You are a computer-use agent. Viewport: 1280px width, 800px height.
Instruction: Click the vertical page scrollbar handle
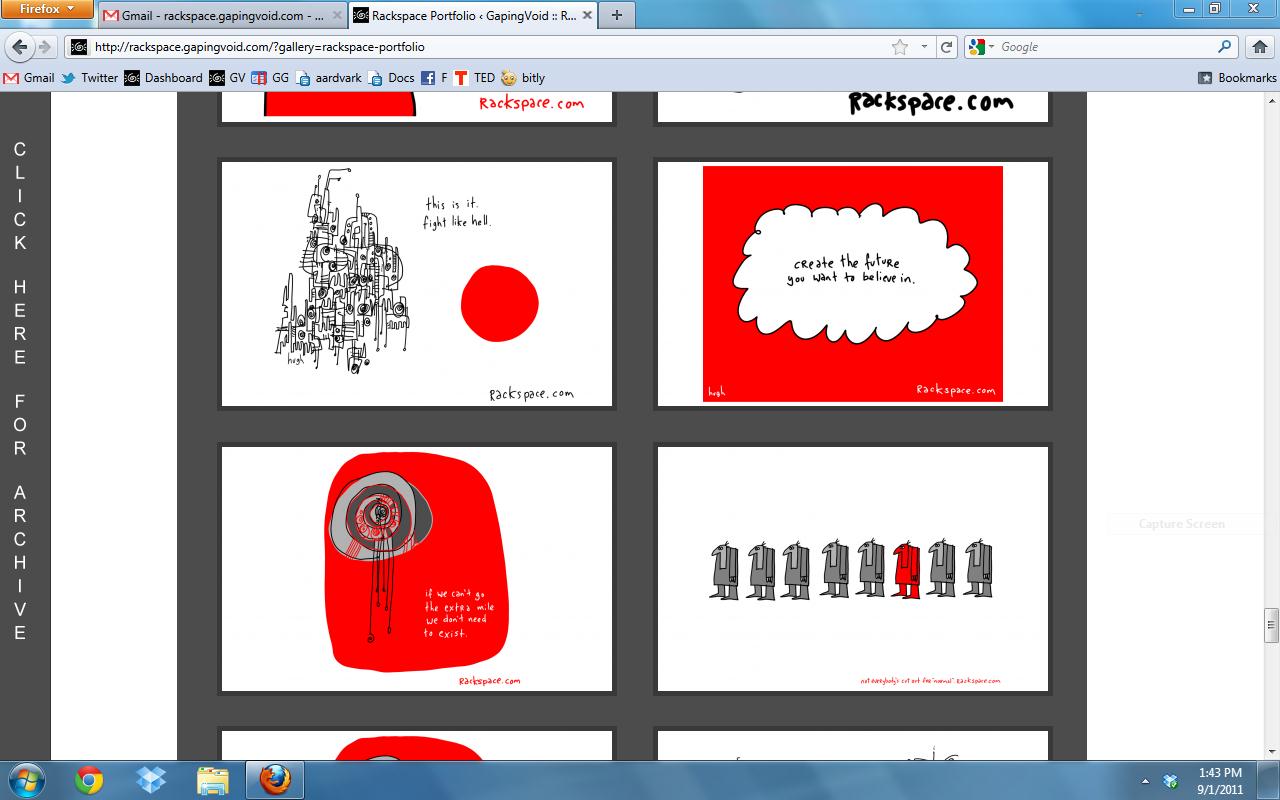pos(1272,625)
